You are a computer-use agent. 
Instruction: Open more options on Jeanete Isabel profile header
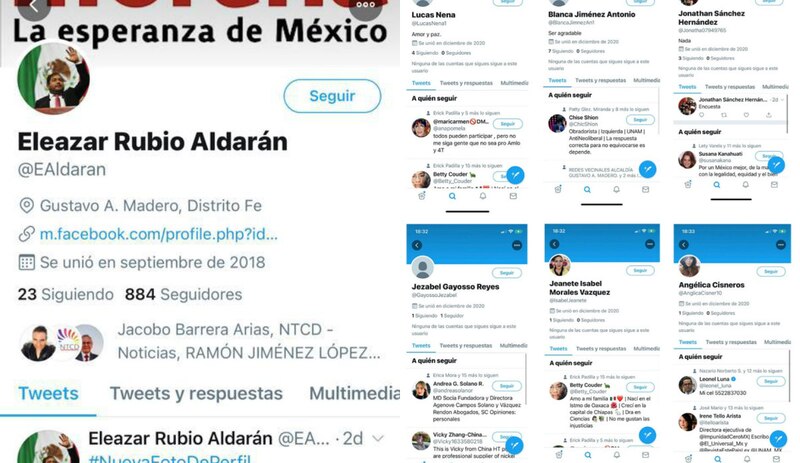point(649,245)
